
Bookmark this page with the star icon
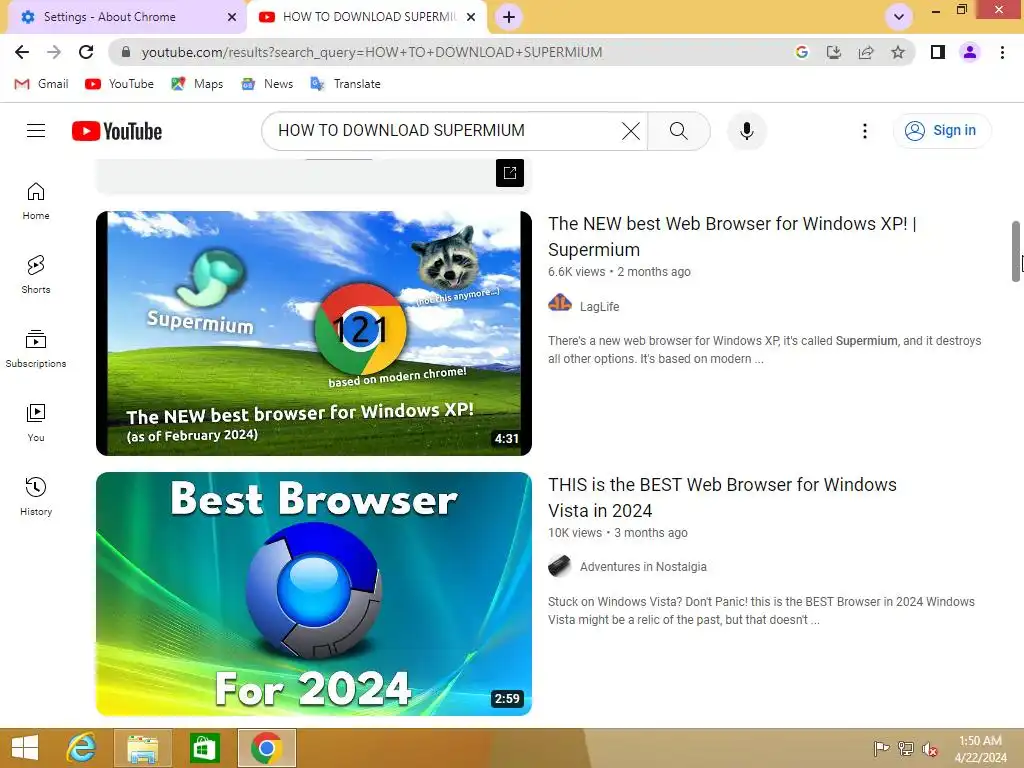click(x=898, y=52)
